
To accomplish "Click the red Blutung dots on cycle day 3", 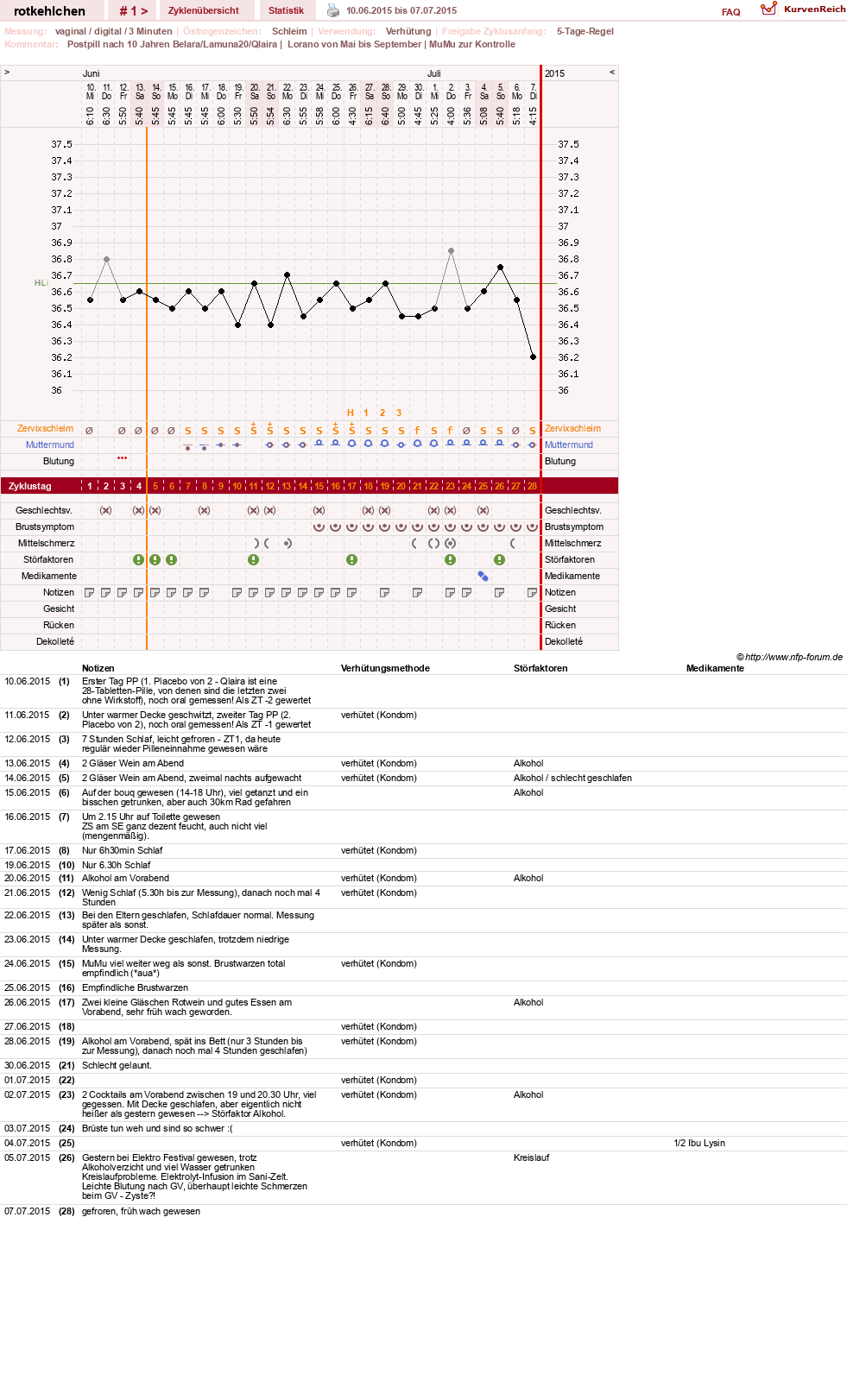I will [x=122, y=458].
